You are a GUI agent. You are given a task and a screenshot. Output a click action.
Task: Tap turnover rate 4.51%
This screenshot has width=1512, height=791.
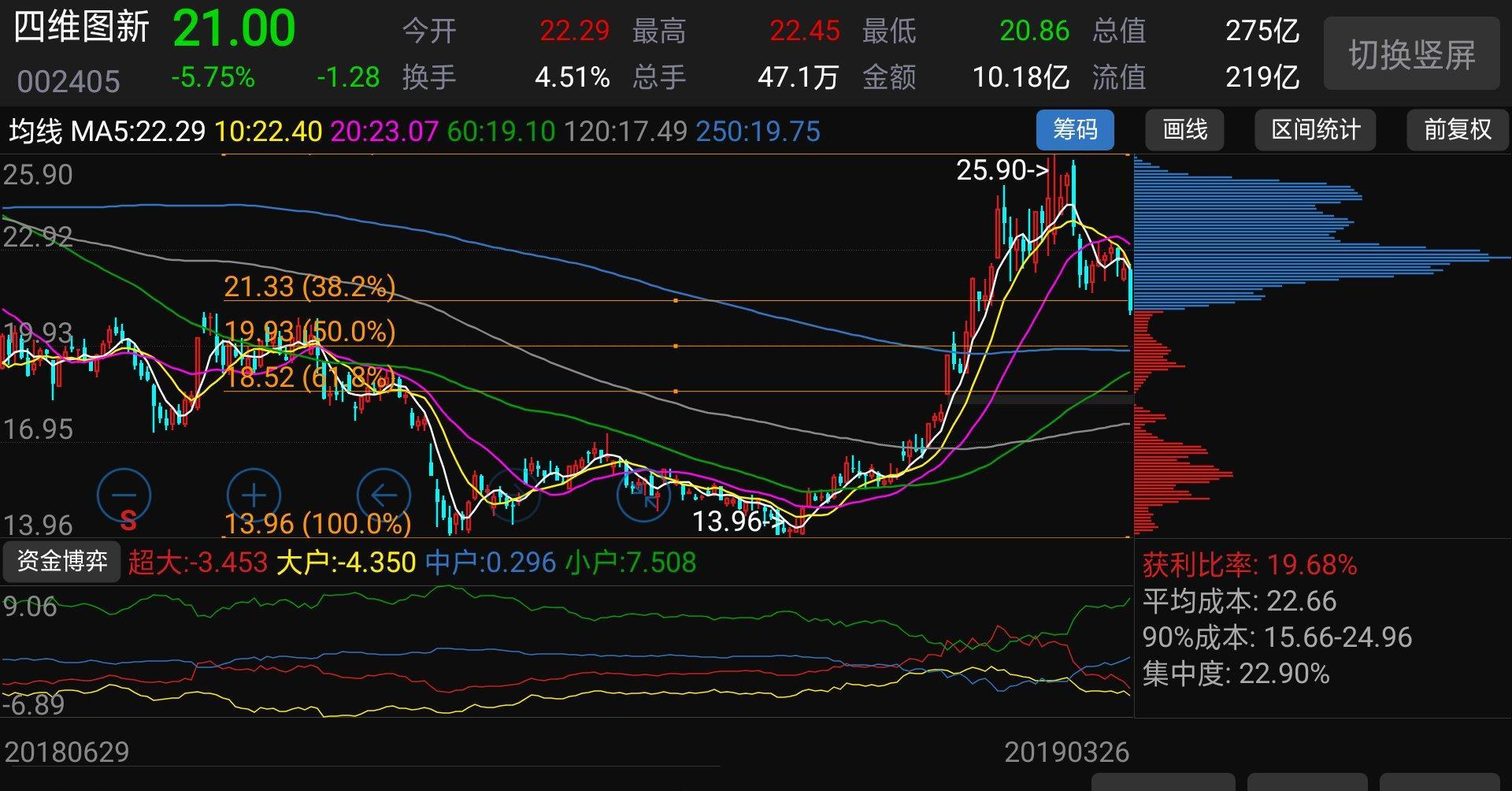pos(573,77)
